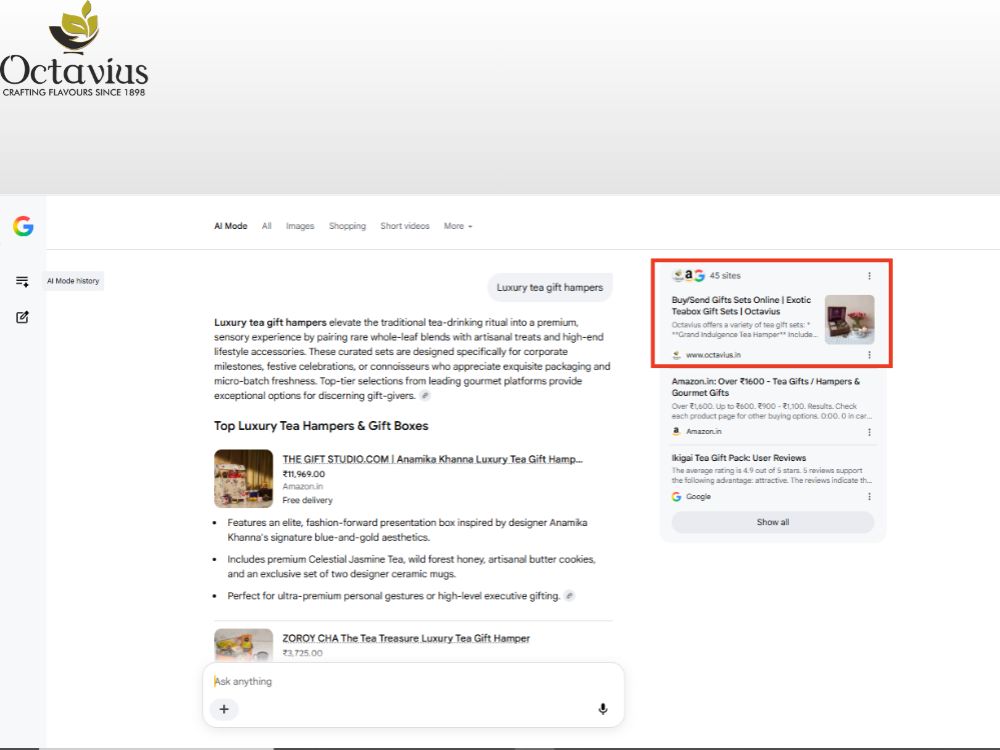Click the Show all button

click(772, 522)
